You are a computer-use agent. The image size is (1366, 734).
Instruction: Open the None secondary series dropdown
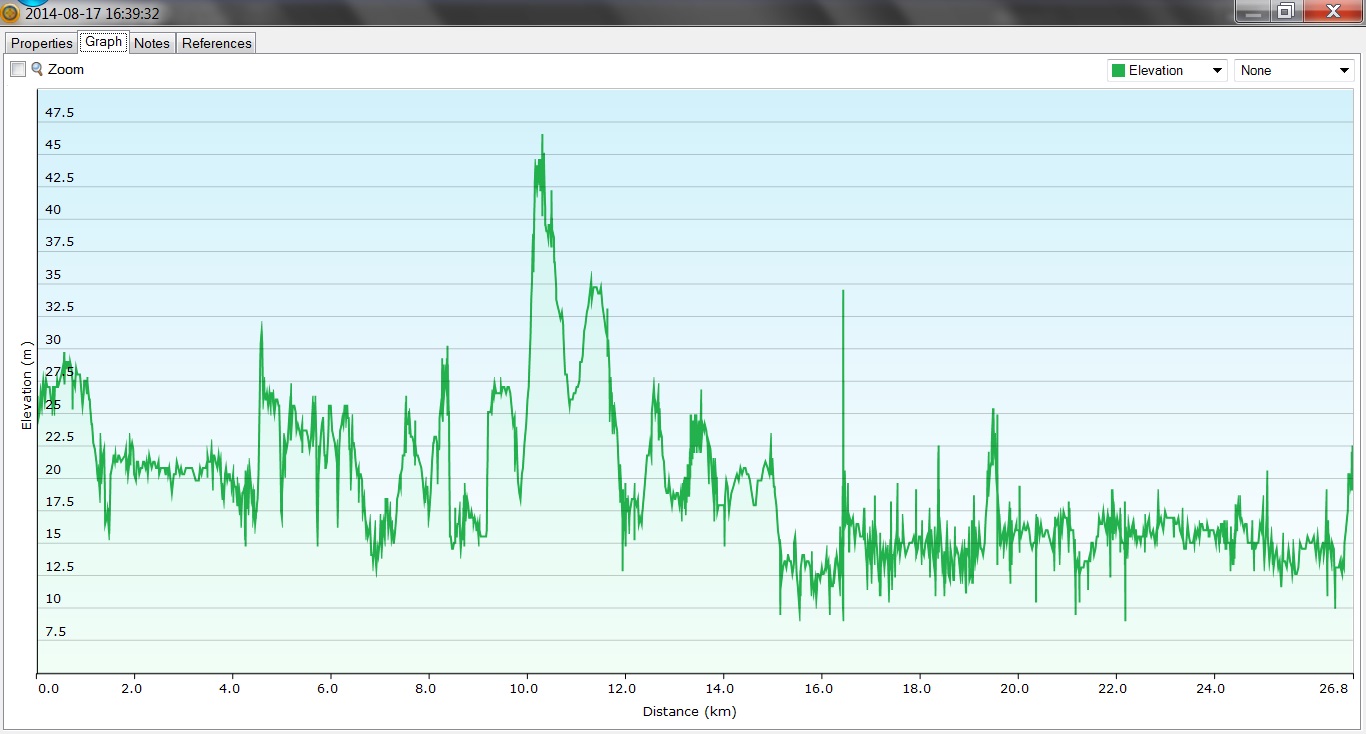click(1294, 71)
